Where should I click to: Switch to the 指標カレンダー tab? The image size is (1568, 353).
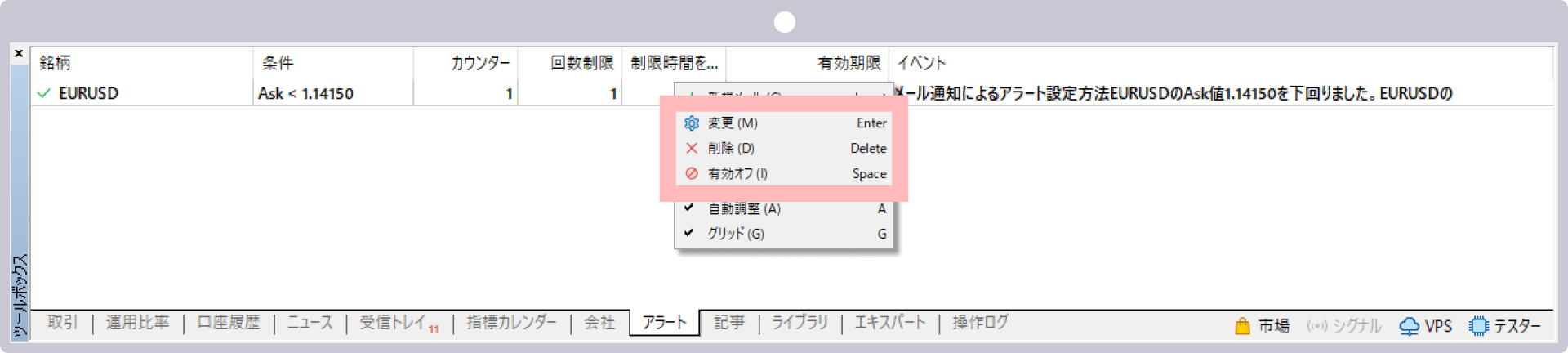coord(511,323)
